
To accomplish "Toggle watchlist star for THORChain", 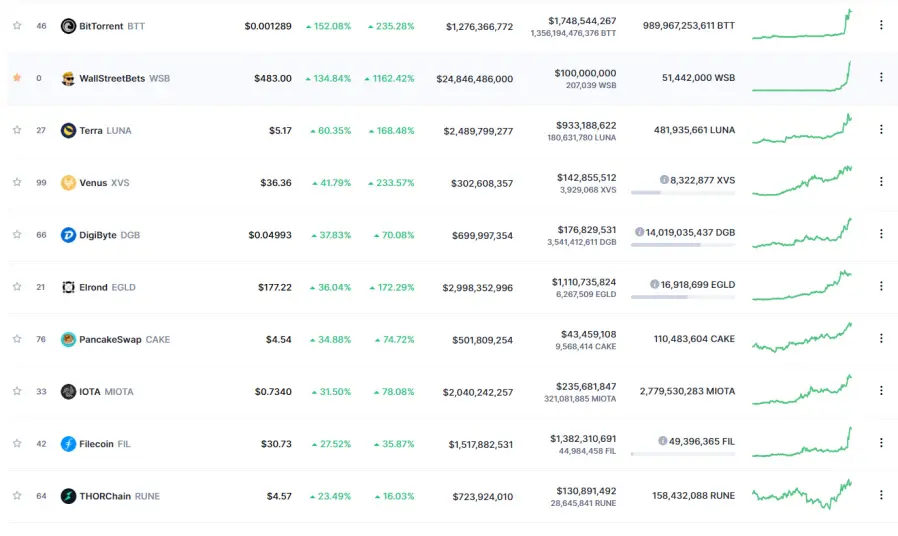I will coord(17,495).
